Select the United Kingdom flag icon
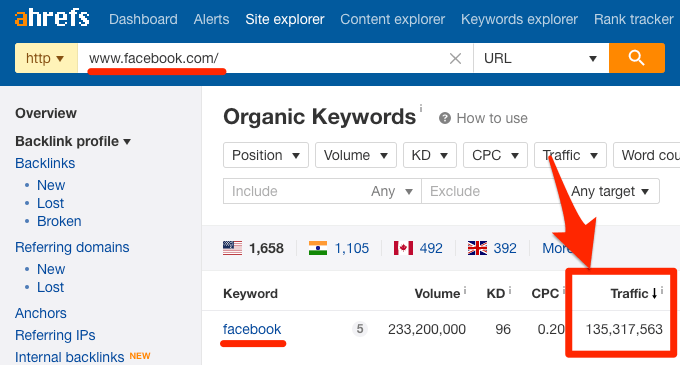 click(477, 248)
